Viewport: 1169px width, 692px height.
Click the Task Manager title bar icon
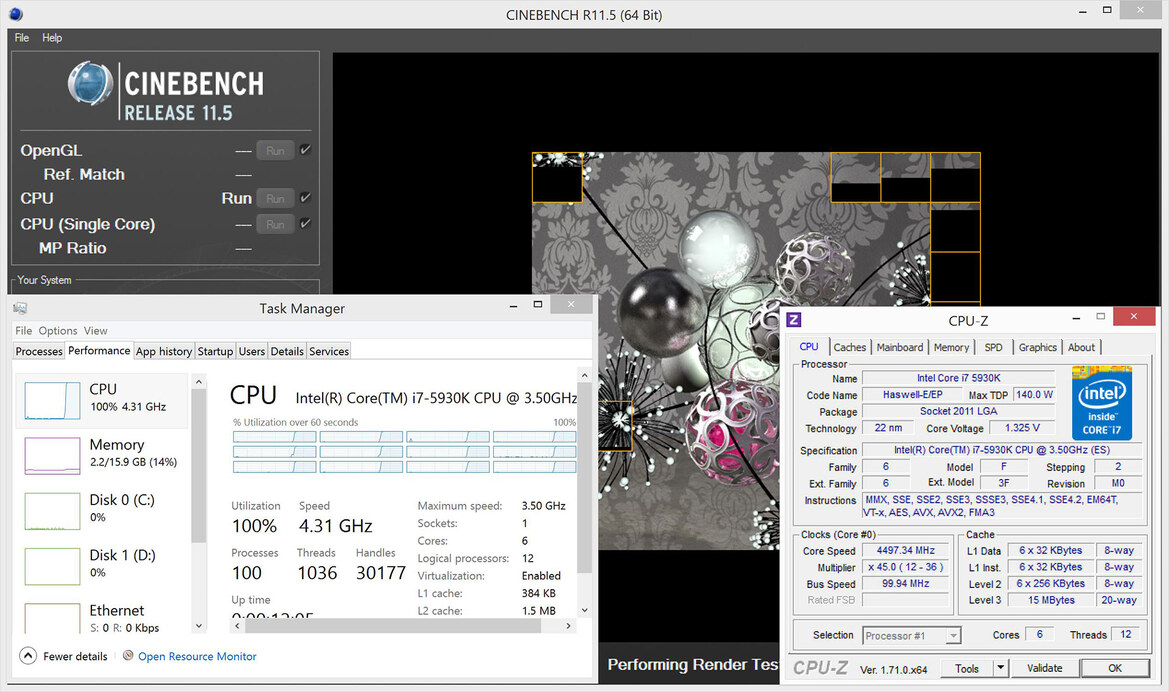pos(20,308)
